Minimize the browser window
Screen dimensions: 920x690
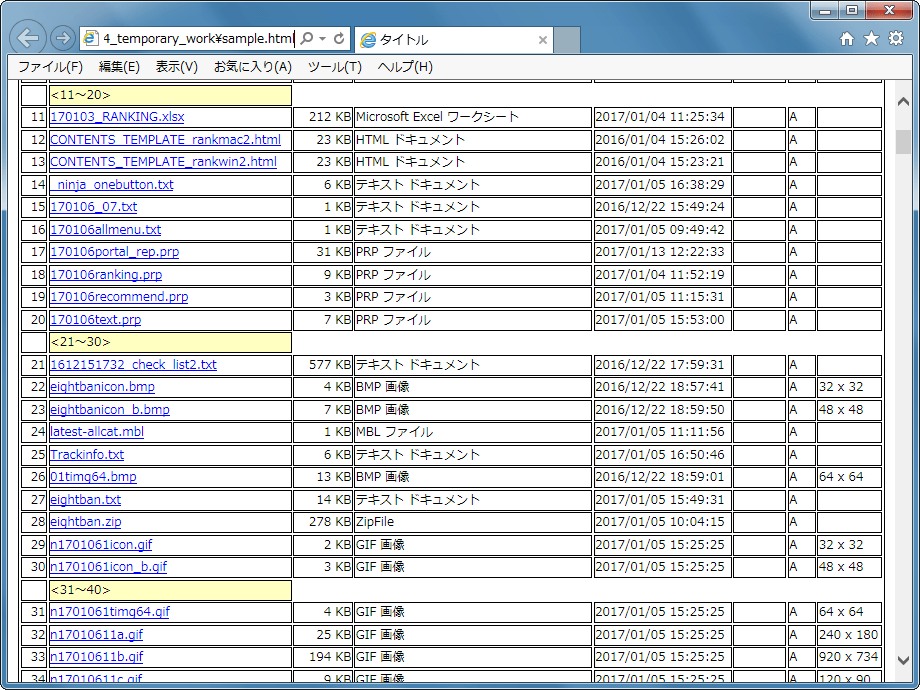[826, 10]
